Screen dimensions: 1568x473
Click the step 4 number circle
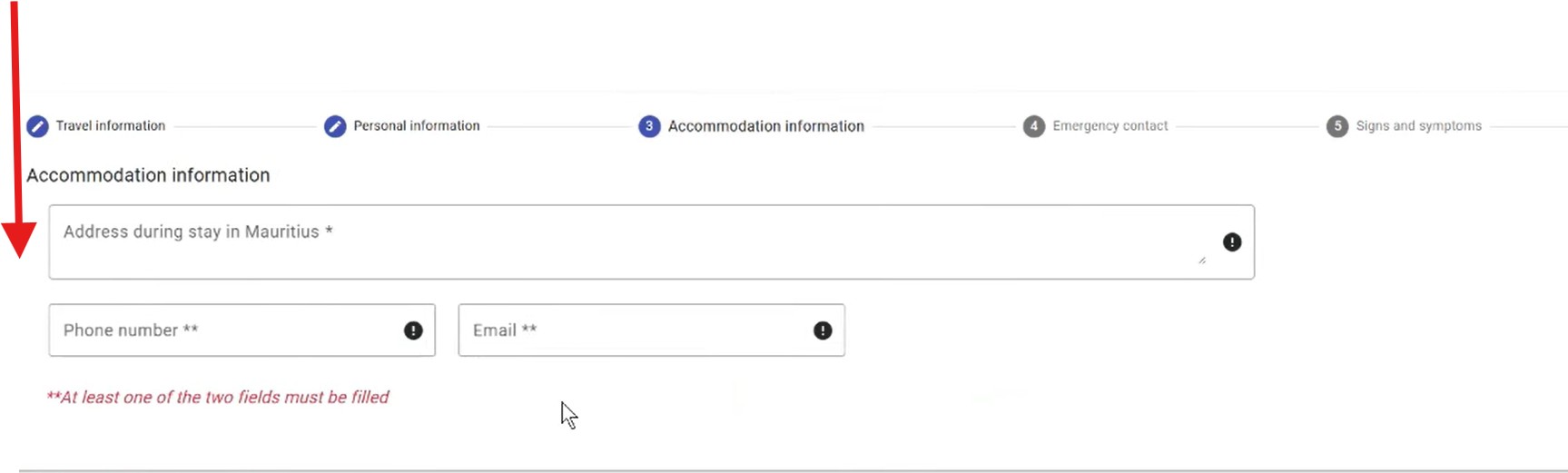coord(1034,126)
